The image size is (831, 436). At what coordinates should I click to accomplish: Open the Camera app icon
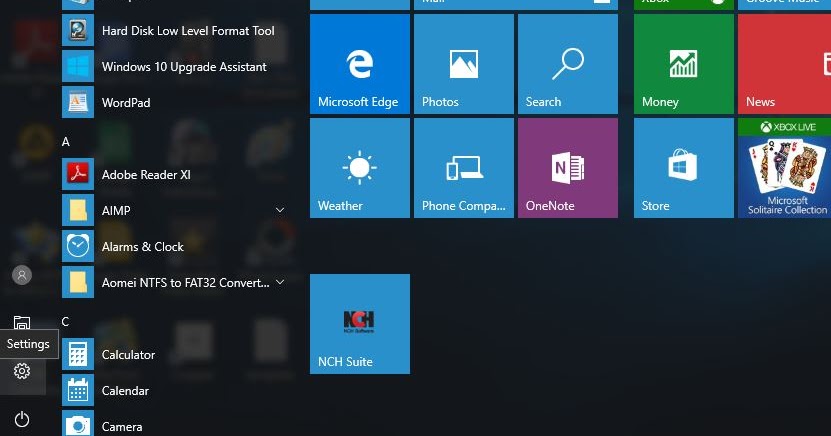pyautogui.click(x=78, y=424)
